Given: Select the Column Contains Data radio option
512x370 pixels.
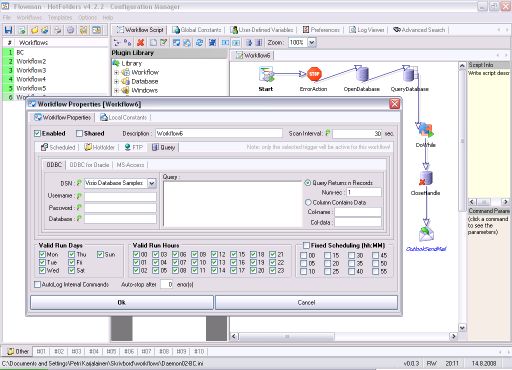Looking at the screenshot, I should pyautogui.click(x=308, y=202).
